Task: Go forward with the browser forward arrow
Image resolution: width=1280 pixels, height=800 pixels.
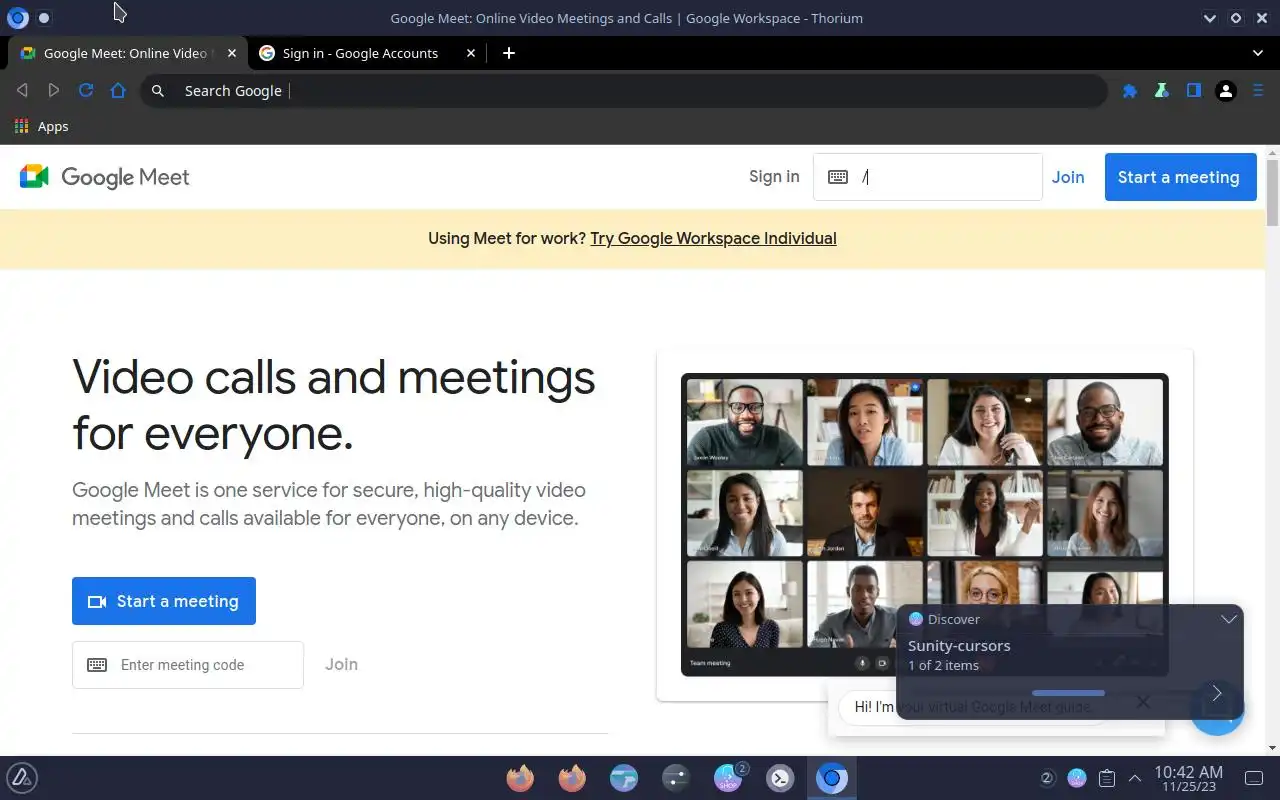Action: (x=54, y=91)
